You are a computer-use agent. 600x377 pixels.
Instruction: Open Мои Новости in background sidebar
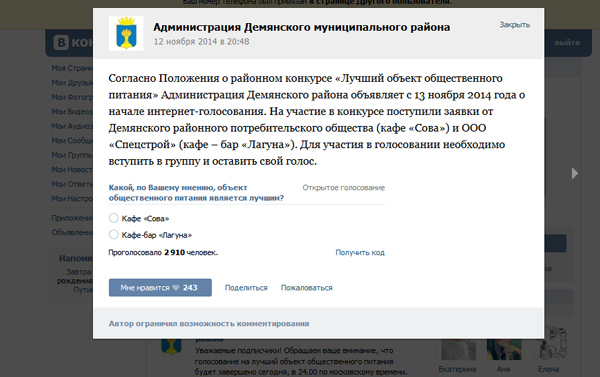(72, 170)
